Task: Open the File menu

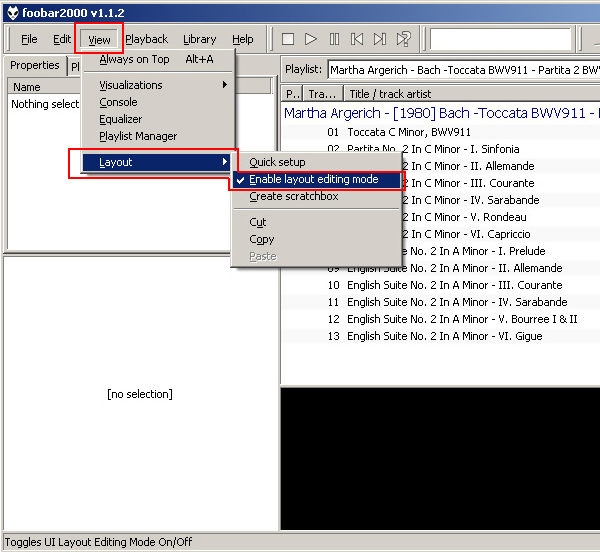Action: [x=29, y=39]
